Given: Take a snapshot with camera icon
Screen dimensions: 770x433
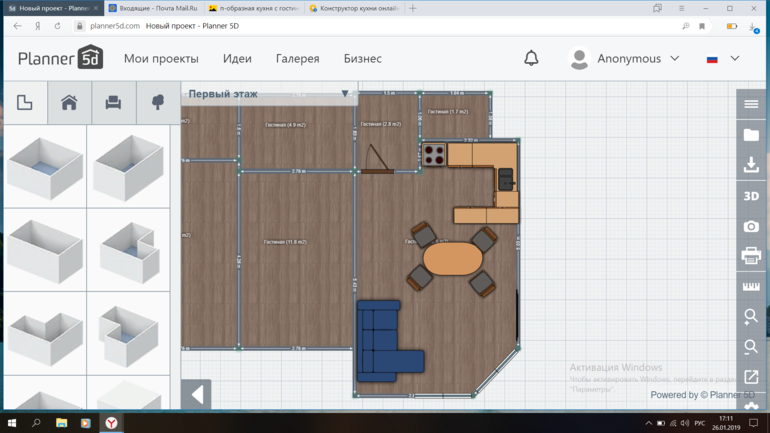Looking at the screenshot, I should coord(751,226).
